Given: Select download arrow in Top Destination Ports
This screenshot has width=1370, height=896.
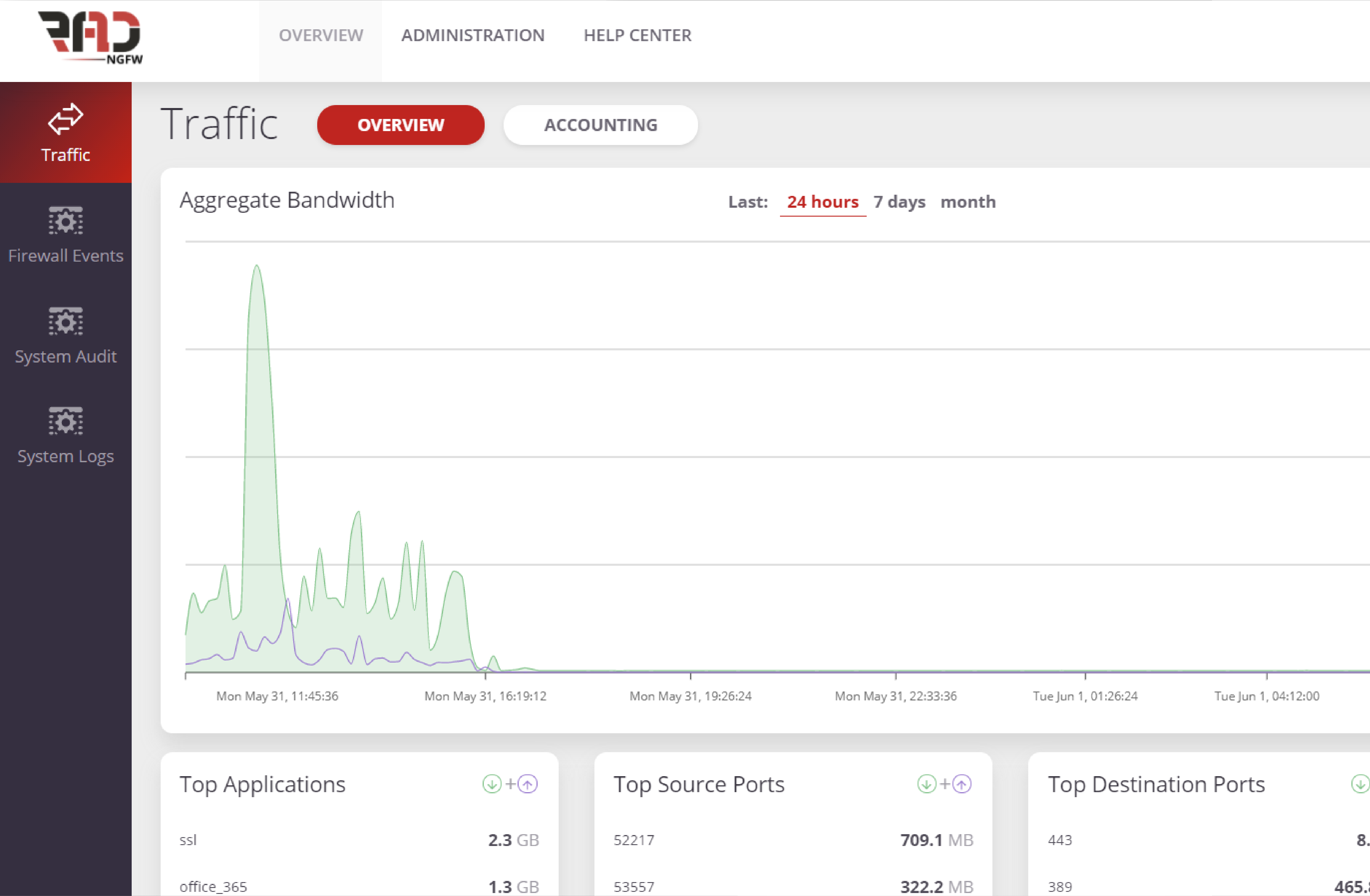Looking at the screenshot, I should click(x=1360, y=784).
